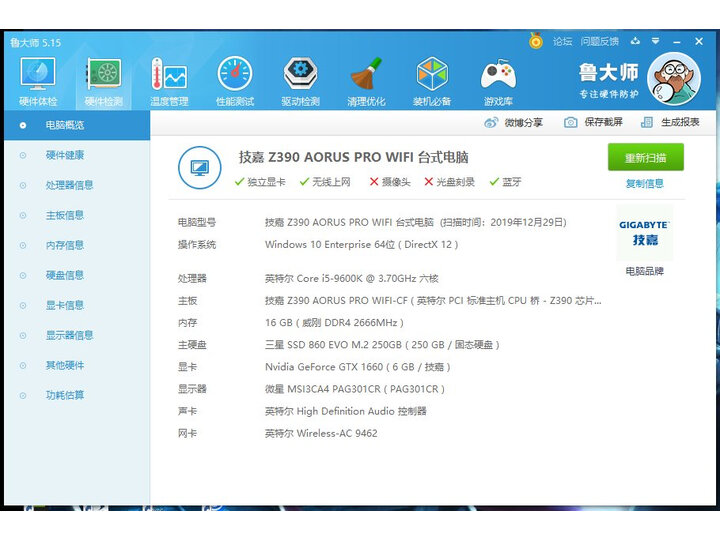Select the 硬件检测 hardware detection icon
Image resolution: width=720 pixels, height=540 pixels.
point(104,81)
